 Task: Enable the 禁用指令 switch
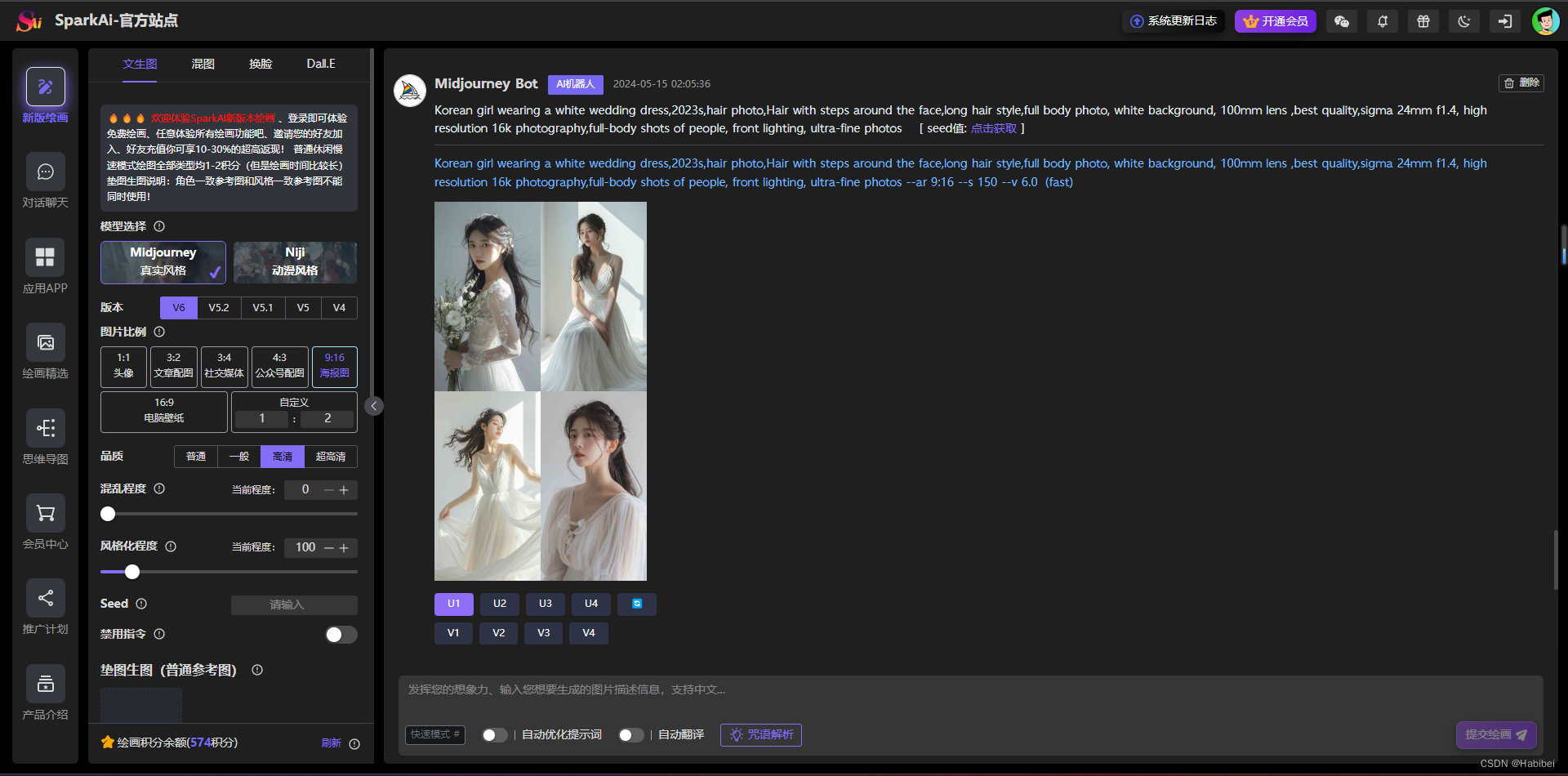pyautogui.click(x=341, y=634)
